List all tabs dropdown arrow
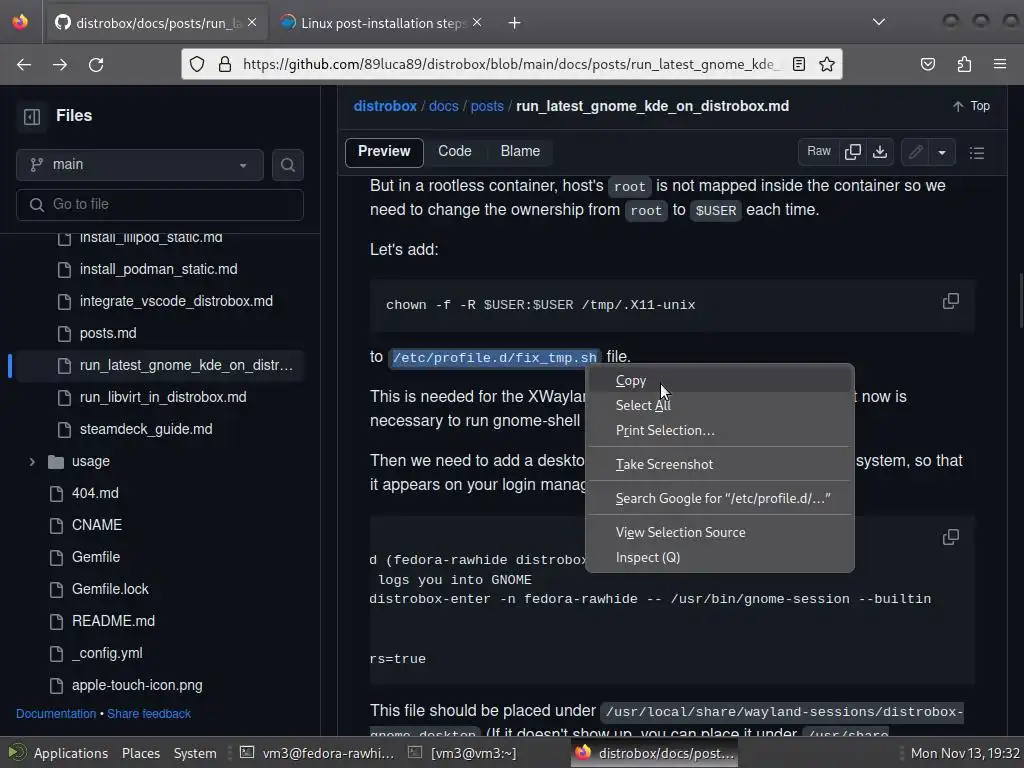 (879, 22)
